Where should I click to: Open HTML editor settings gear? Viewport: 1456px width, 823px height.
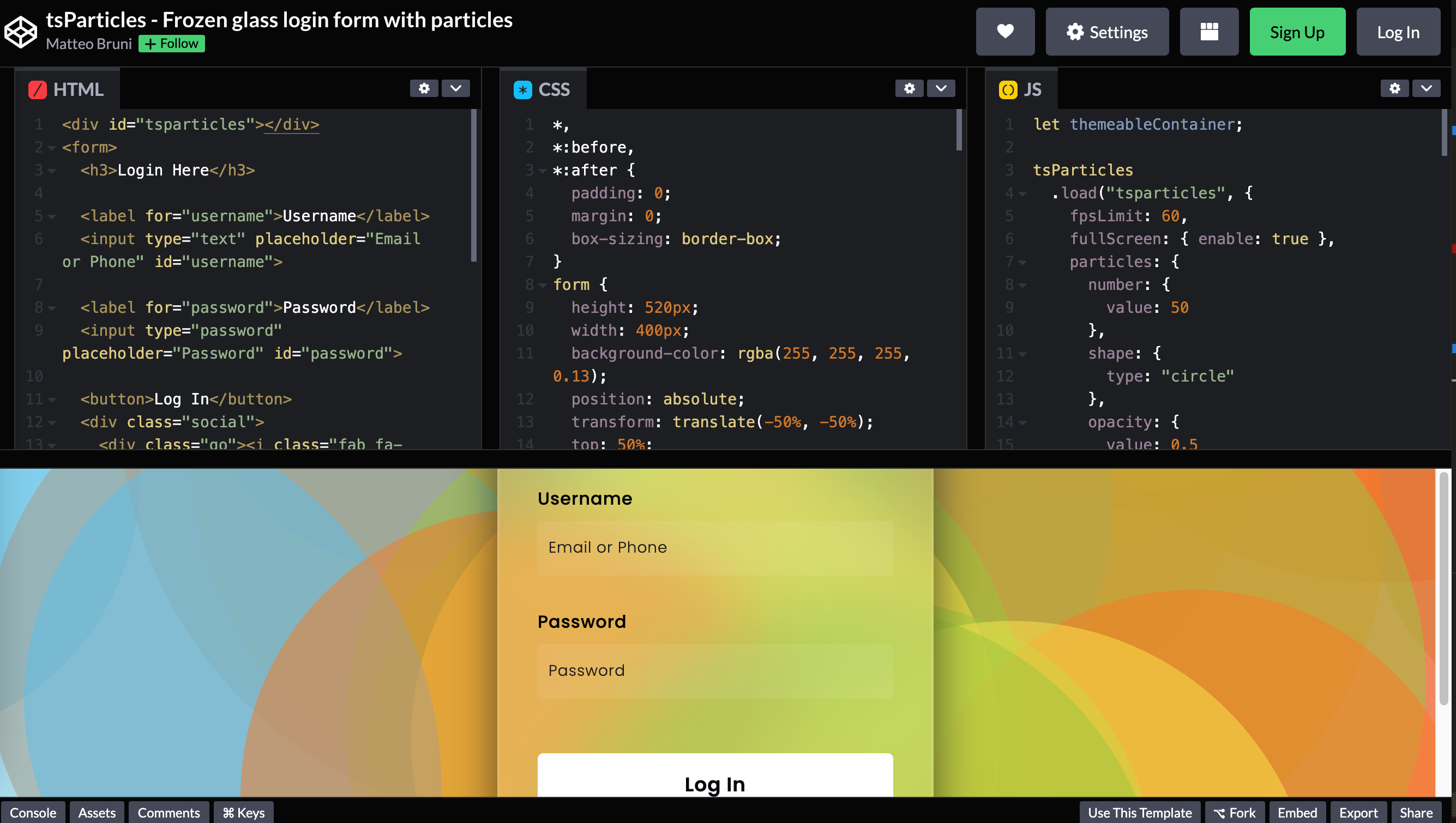[x=424, y=88]
